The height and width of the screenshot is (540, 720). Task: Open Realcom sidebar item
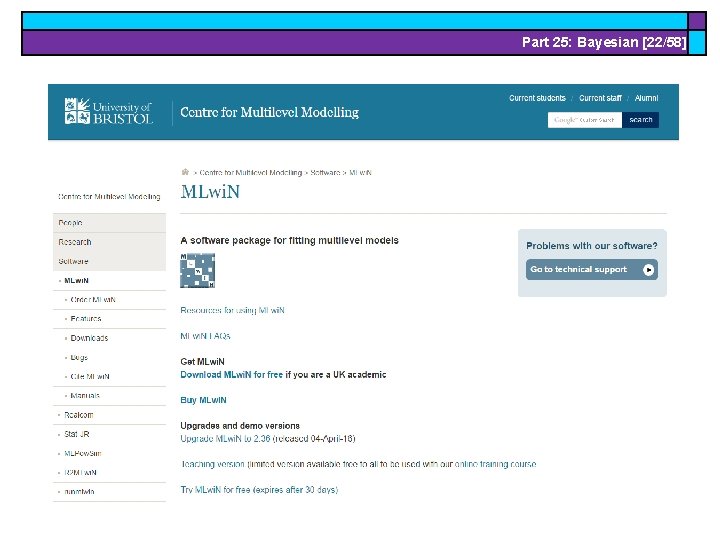[79, 415]
